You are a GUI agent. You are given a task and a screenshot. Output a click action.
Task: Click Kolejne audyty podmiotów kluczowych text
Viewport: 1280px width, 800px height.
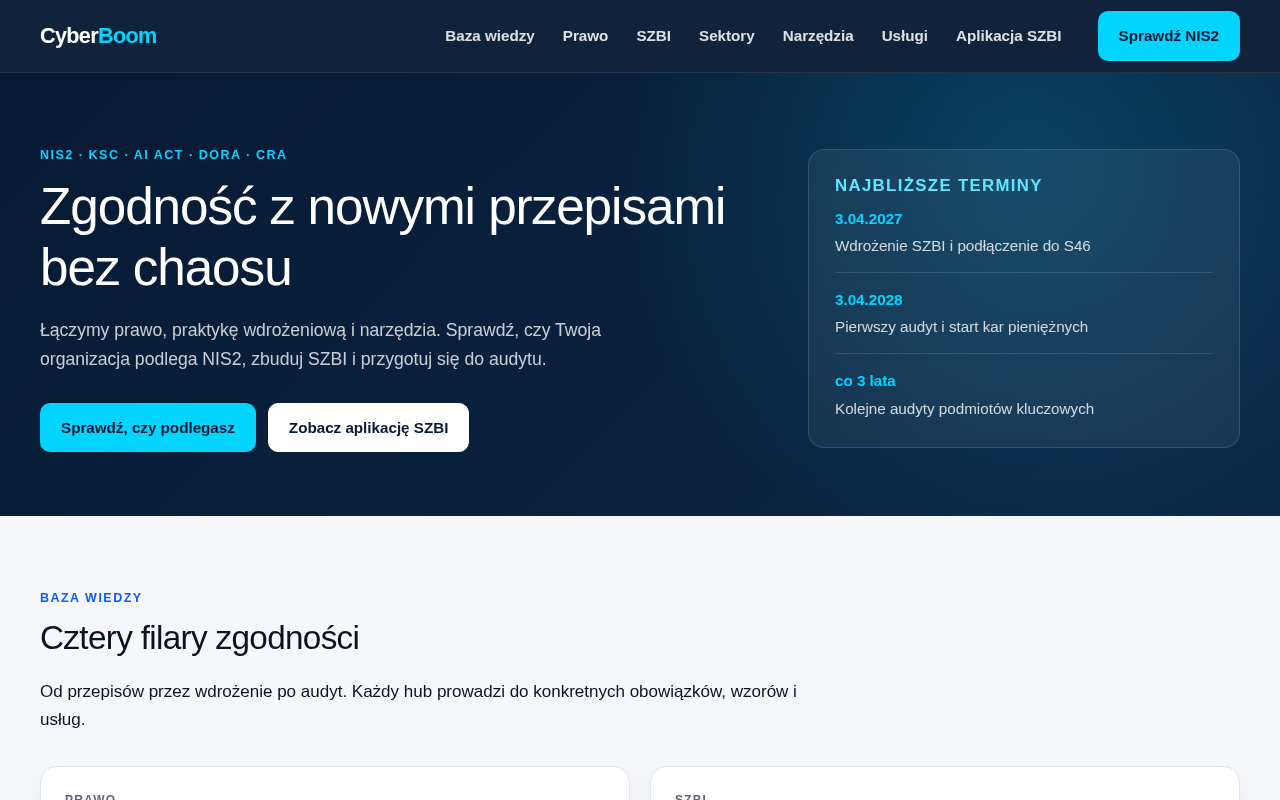[964, 408]
